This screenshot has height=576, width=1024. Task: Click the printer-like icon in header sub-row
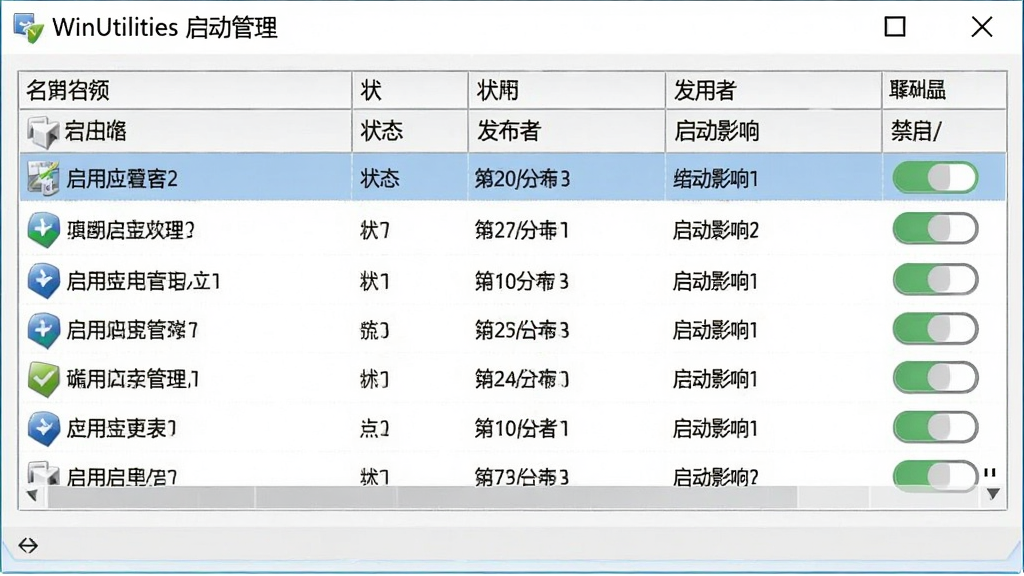coord(44,131)
